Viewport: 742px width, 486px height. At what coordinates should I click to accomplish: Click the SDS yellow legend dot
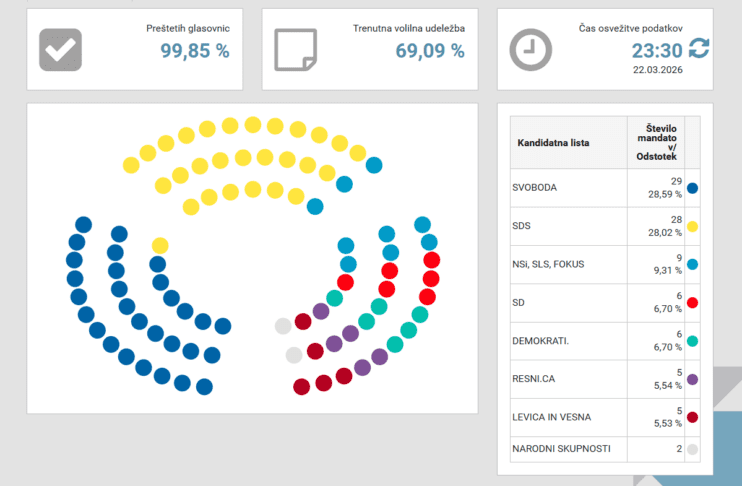click(692, 227)
